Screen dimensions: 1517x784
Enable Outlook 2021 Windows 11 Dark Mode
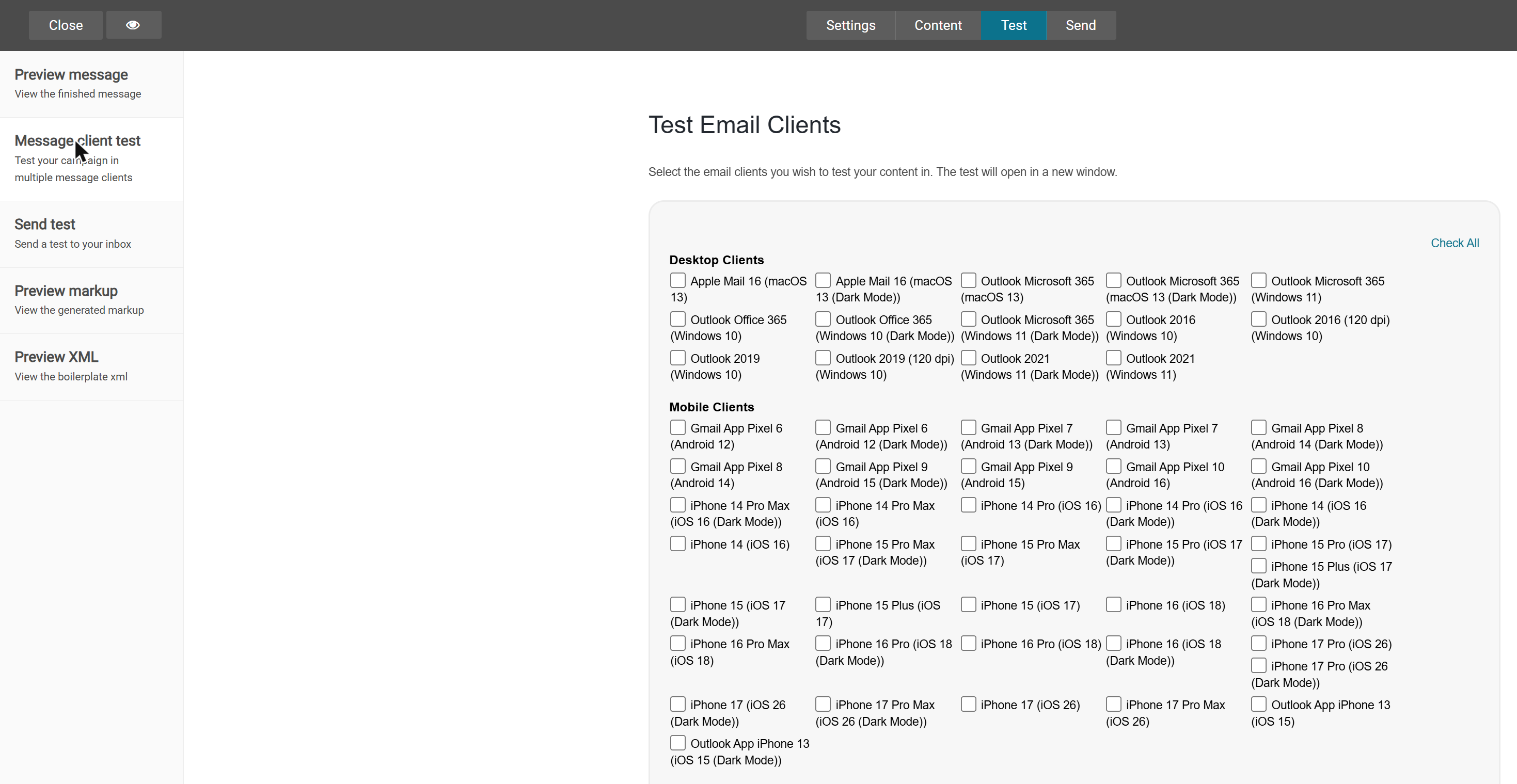pyautogui.click(x=969, y=358)
